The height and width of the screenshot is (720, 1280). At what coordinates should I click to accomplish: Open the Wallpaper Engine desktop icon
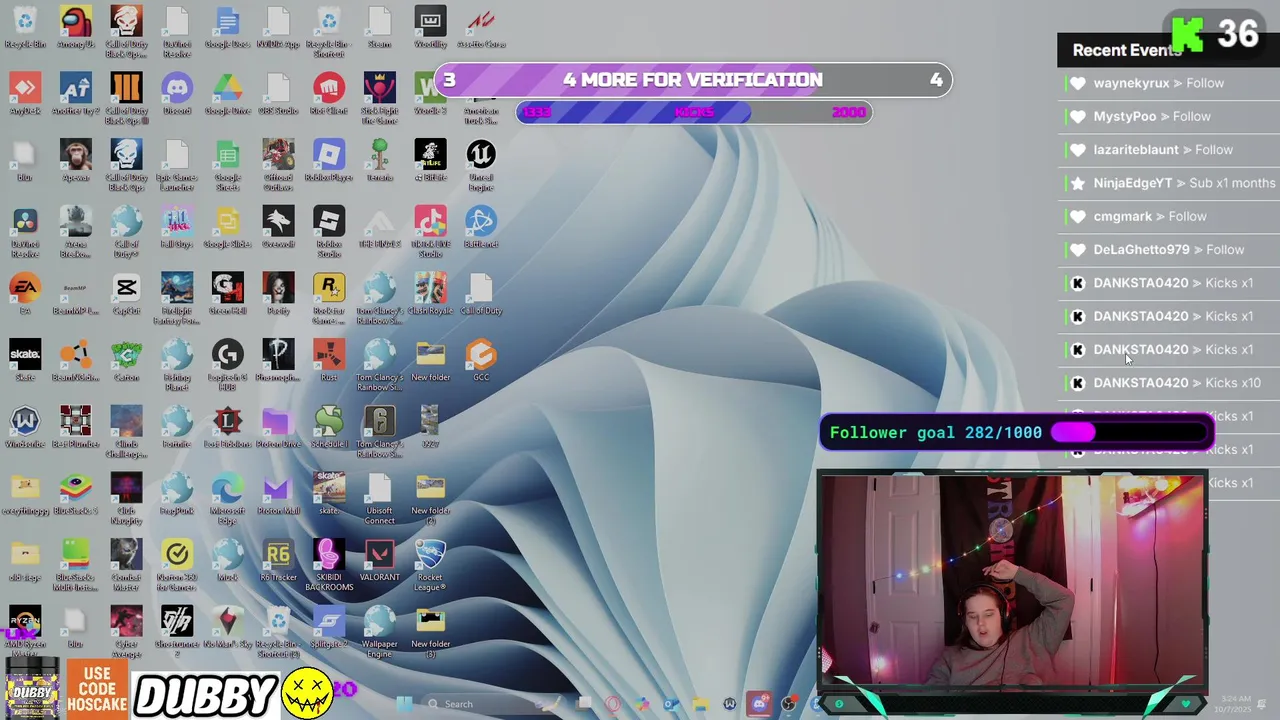pyautogui.click(x=380, y=632)
